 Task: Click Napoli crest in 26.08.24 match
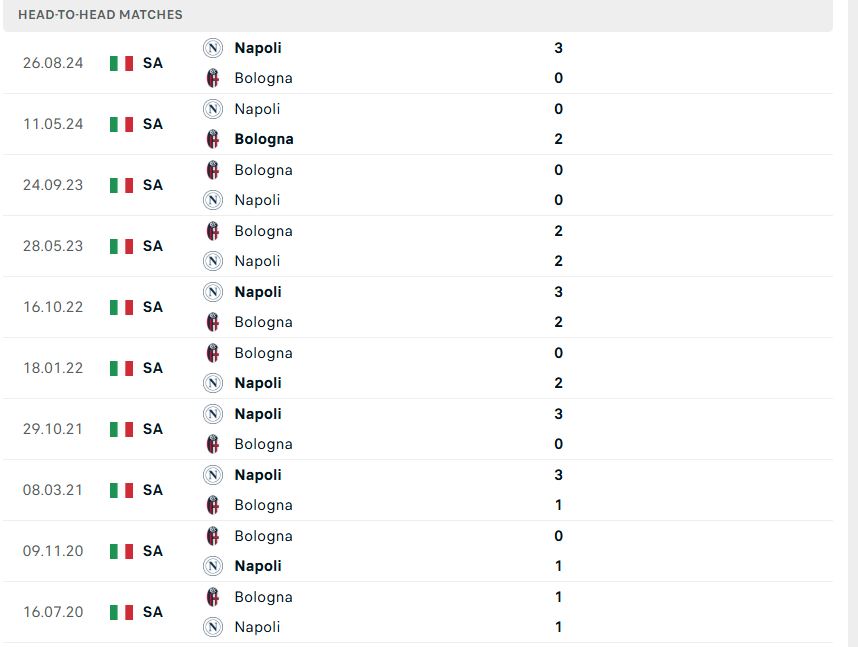[213, 48]
